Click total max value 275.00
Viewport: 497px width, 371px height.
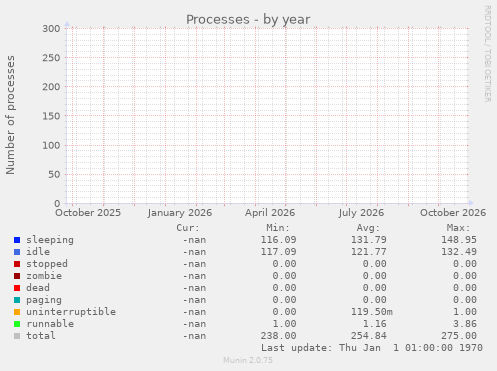coord(459,336)
